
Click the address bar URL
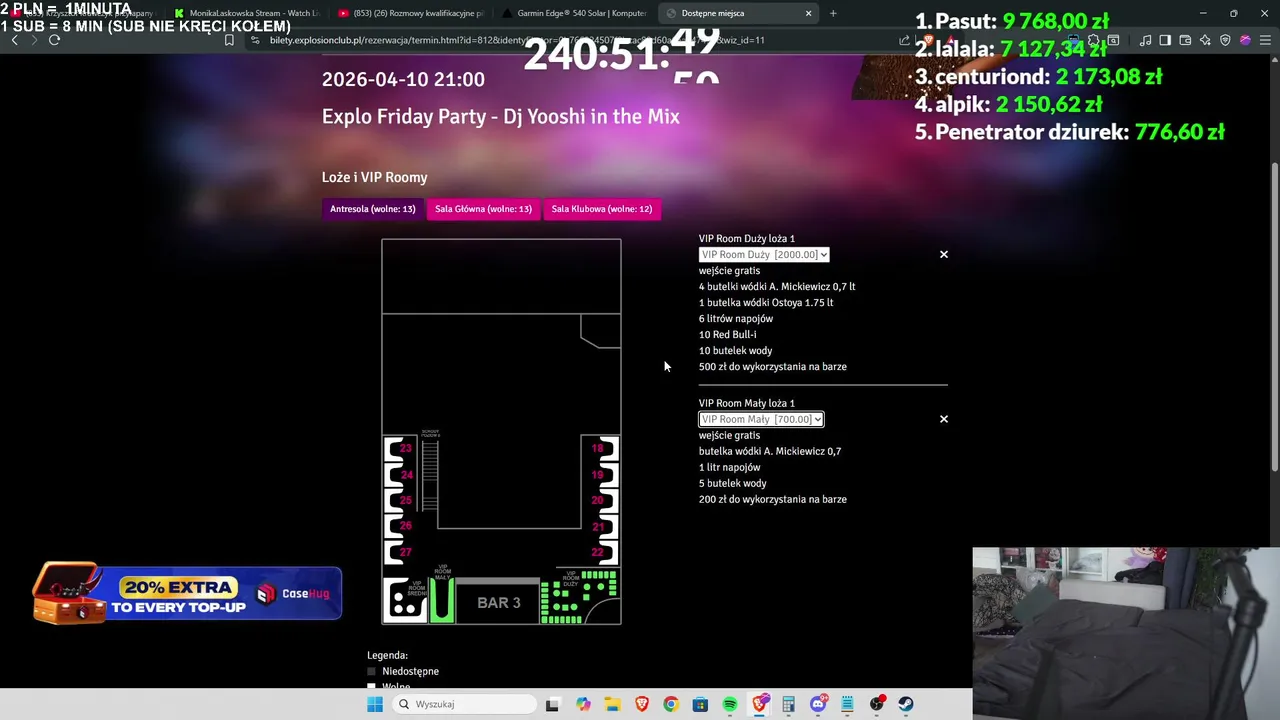(517, 40)
